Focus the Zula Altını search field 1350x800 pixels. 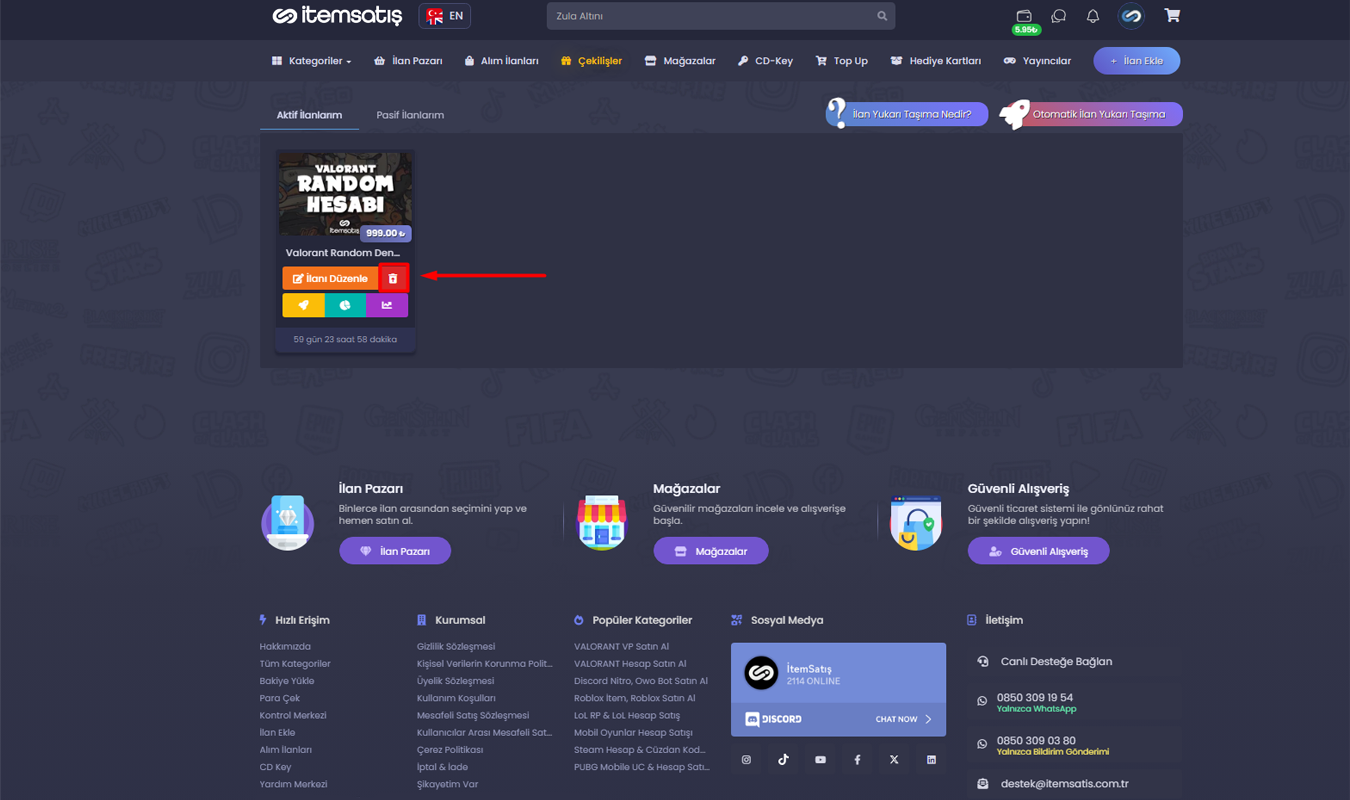(721, 16)
